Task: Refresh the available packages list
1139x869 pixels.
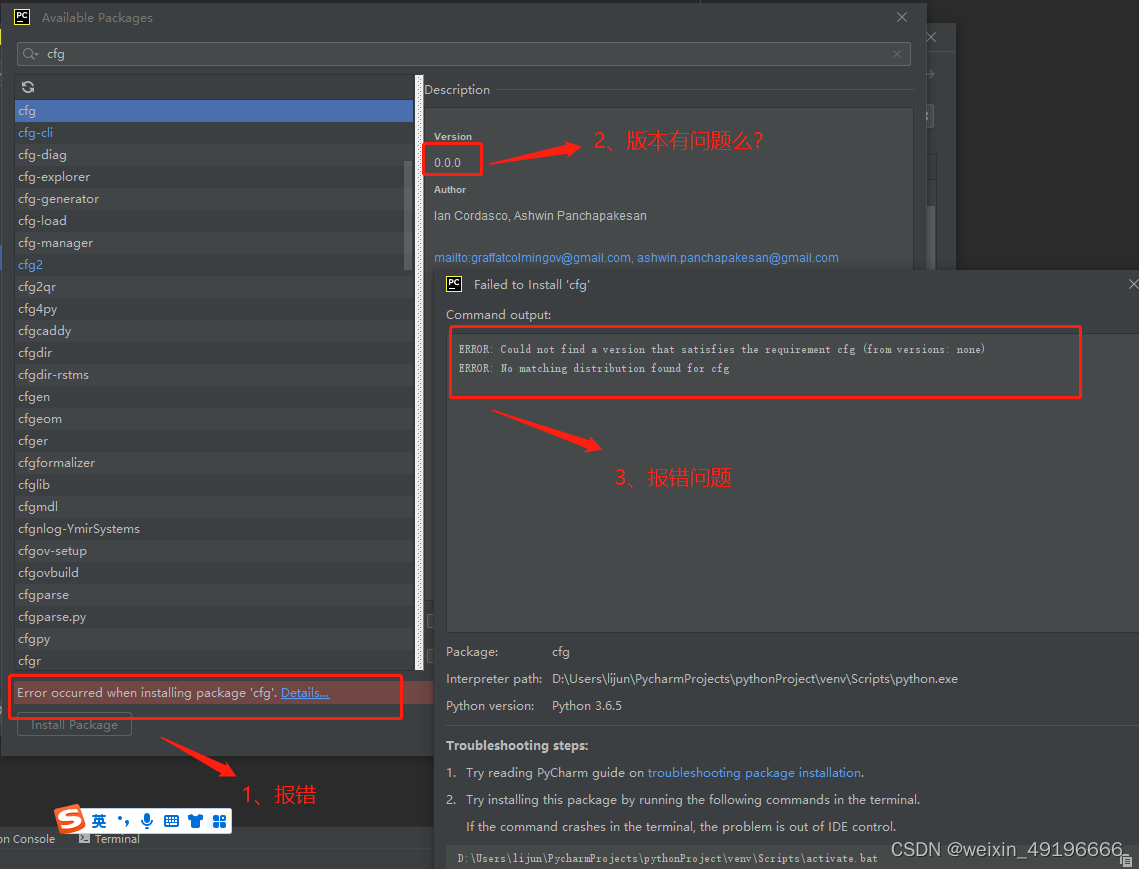Action: 27,87
